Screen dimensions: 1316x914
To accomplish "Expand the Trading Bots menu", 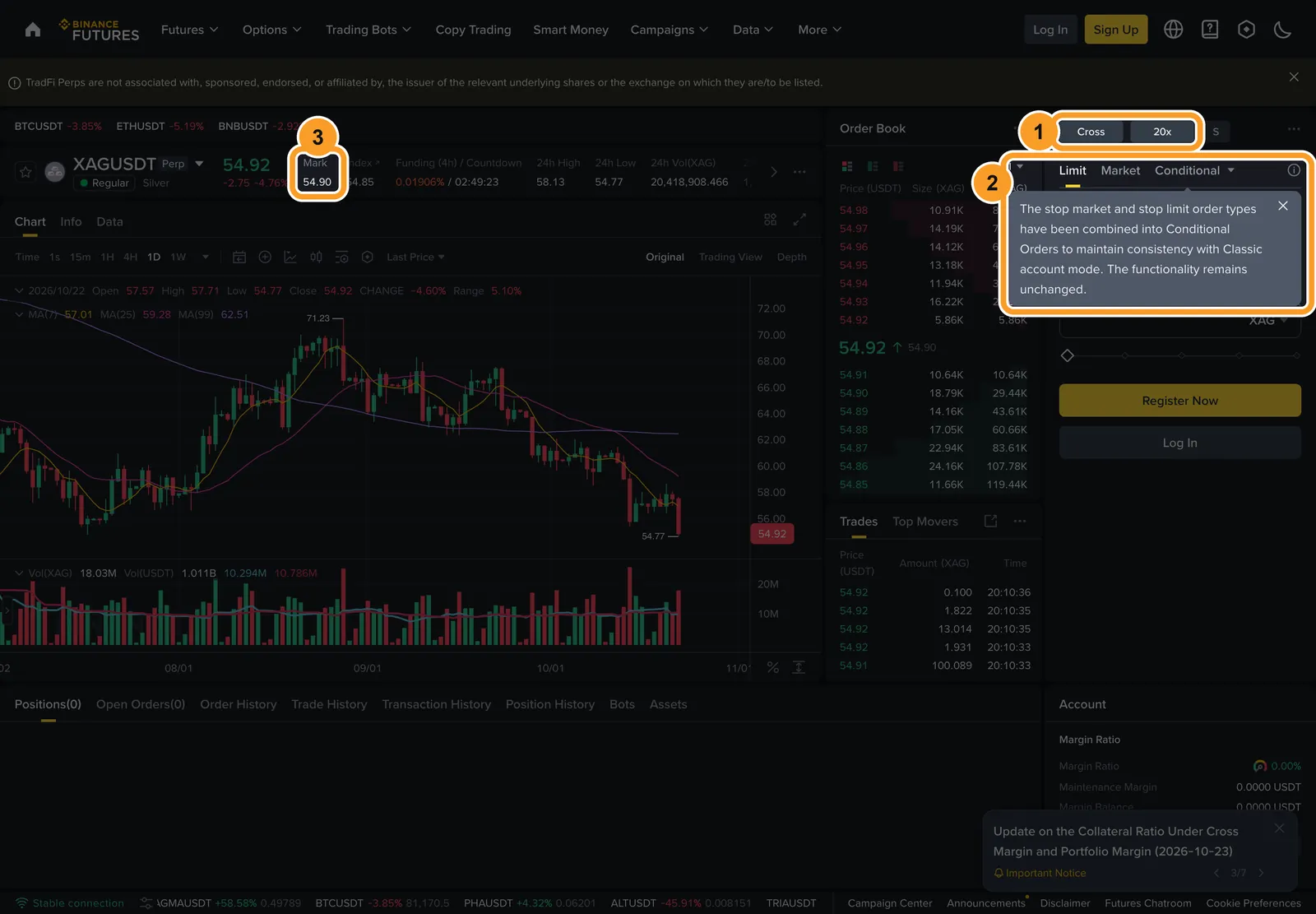I will point(368,30).
